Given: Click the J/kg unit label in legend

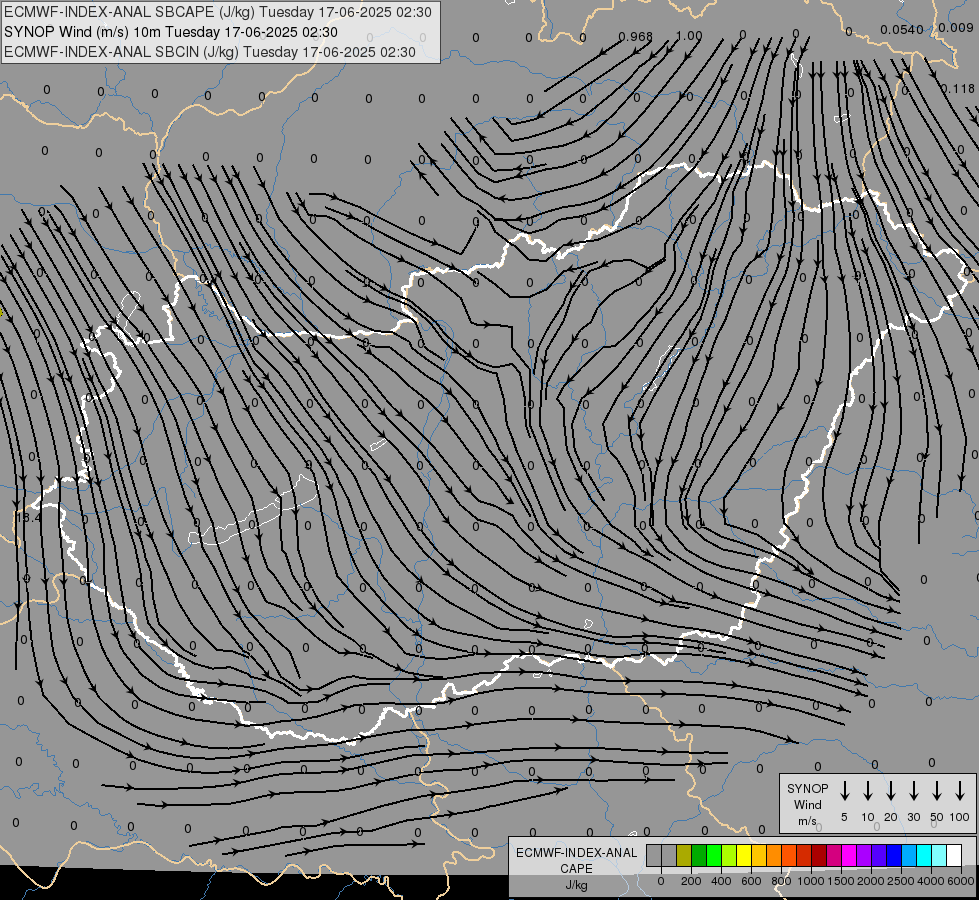Looking at the screenshot, I should click(576, 885).
